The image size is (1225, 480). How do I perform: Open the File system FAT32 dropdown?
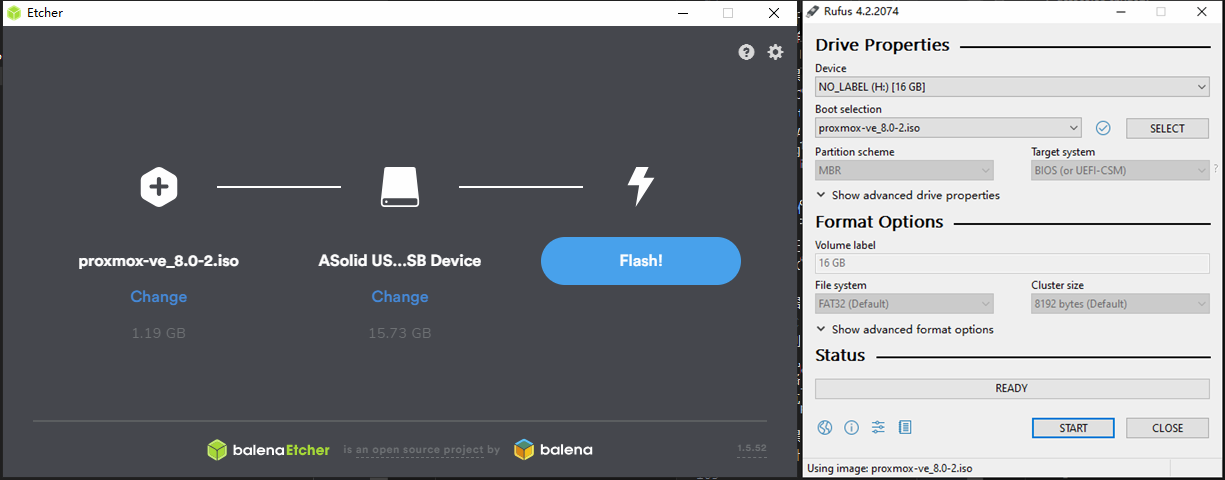pyautogui.click(x=904, y=303)
